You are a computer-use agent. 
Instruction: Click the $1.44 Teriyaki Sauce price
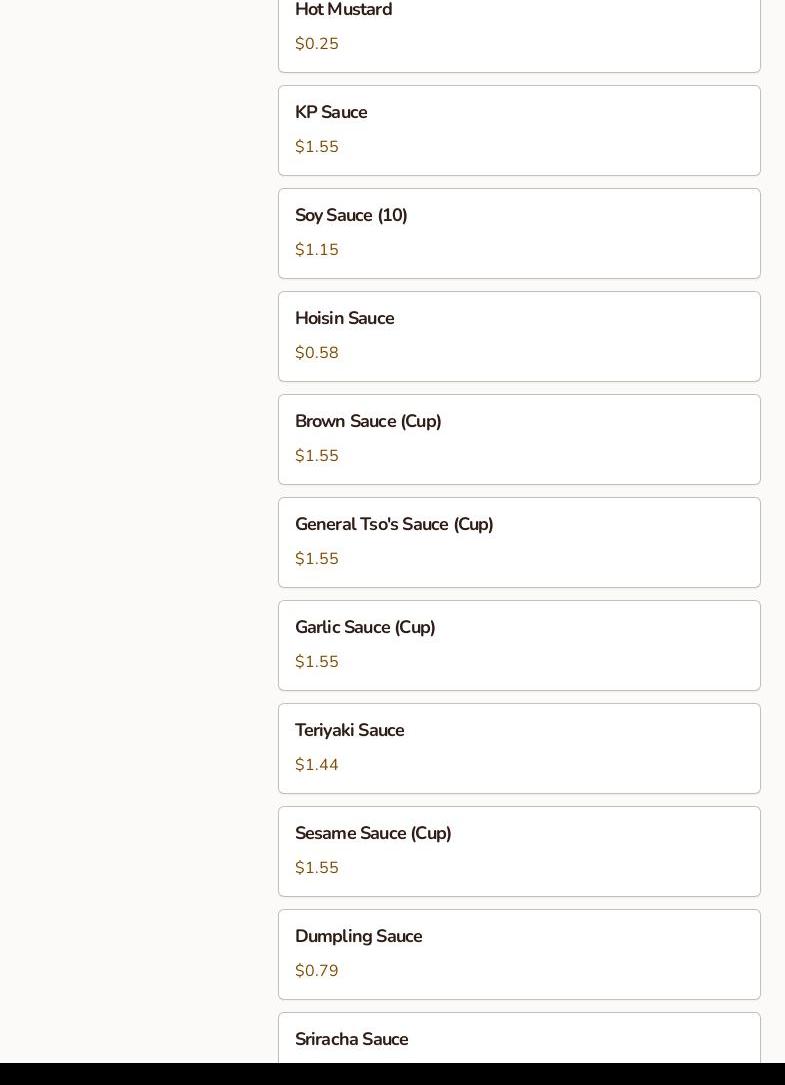[x=317, y=765]
